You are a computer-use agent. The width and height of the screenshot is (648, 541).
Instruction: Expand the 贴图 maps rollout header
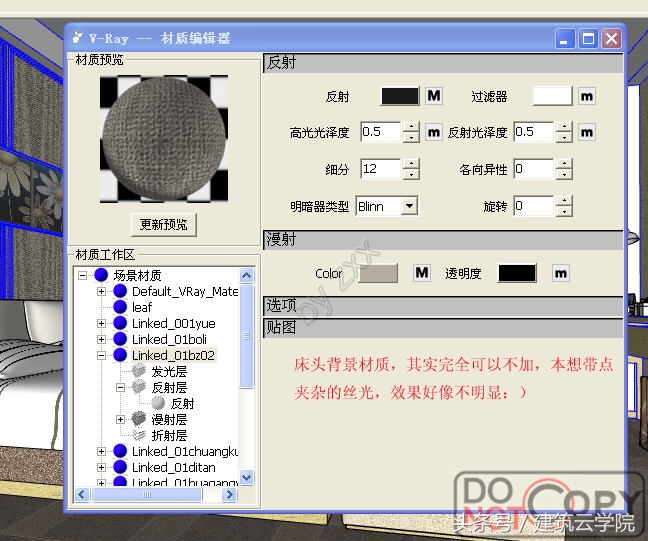pos(443,328)
